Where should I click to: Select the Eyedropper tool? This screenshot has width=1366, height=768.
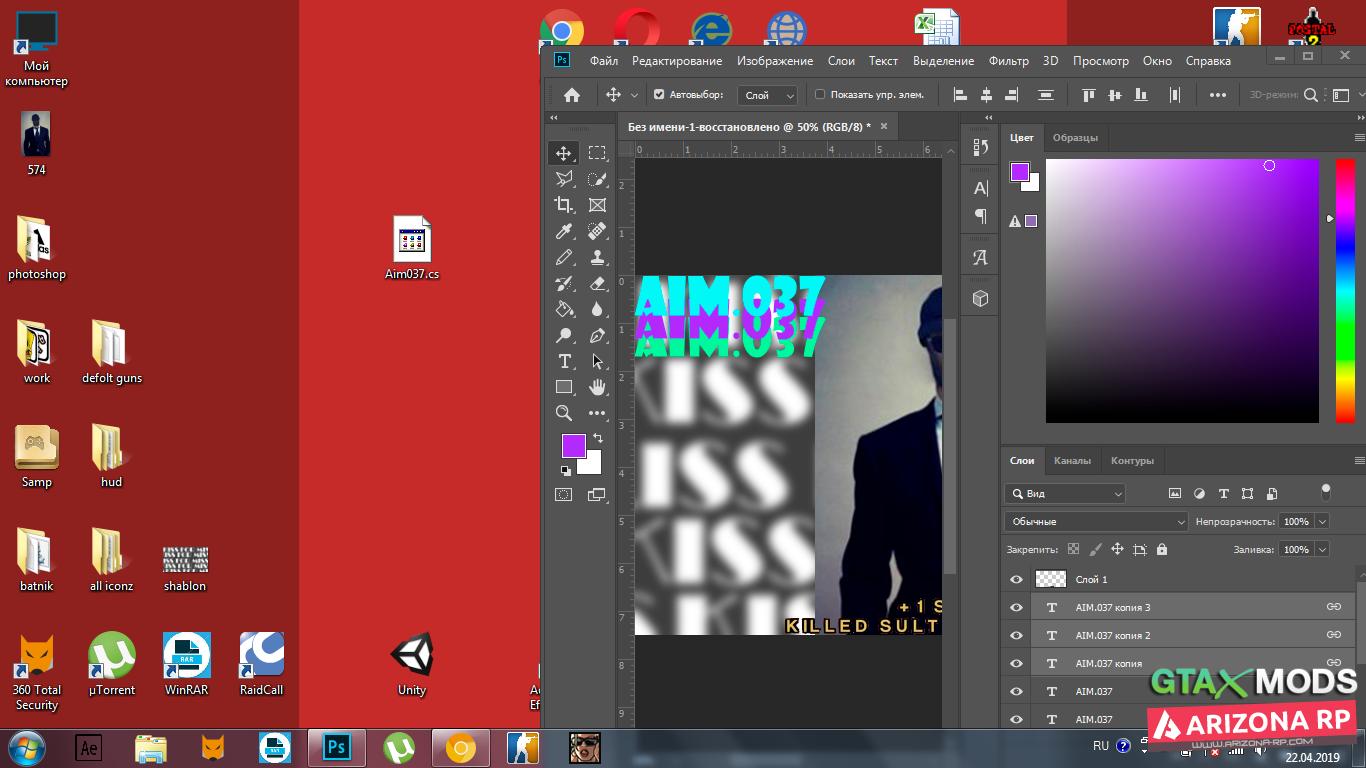(564, 231)
